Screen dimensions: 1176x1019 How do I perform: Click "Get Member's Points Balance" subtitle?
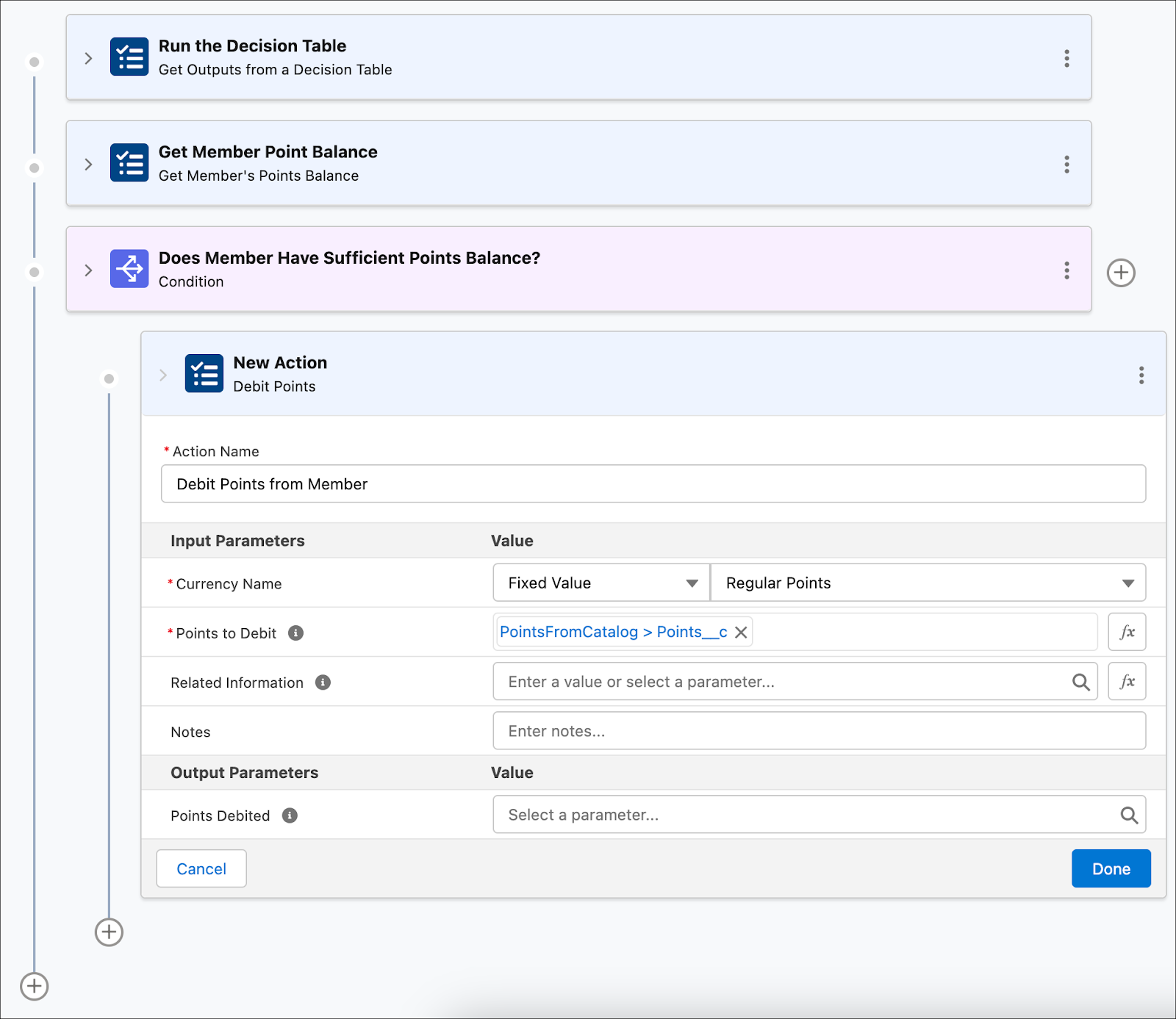point(259,176)
